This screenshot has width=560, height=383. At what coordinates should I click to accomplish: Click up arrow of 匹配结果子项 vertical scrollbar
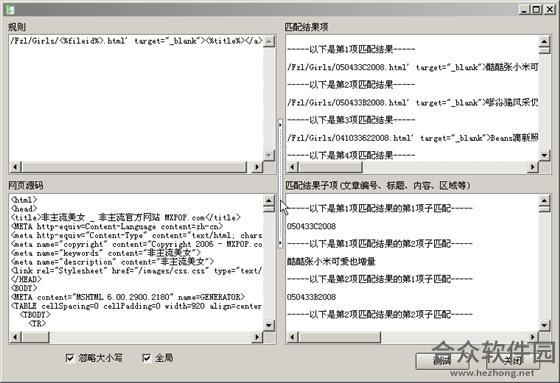pyautogui.click(x=544, y=200)
